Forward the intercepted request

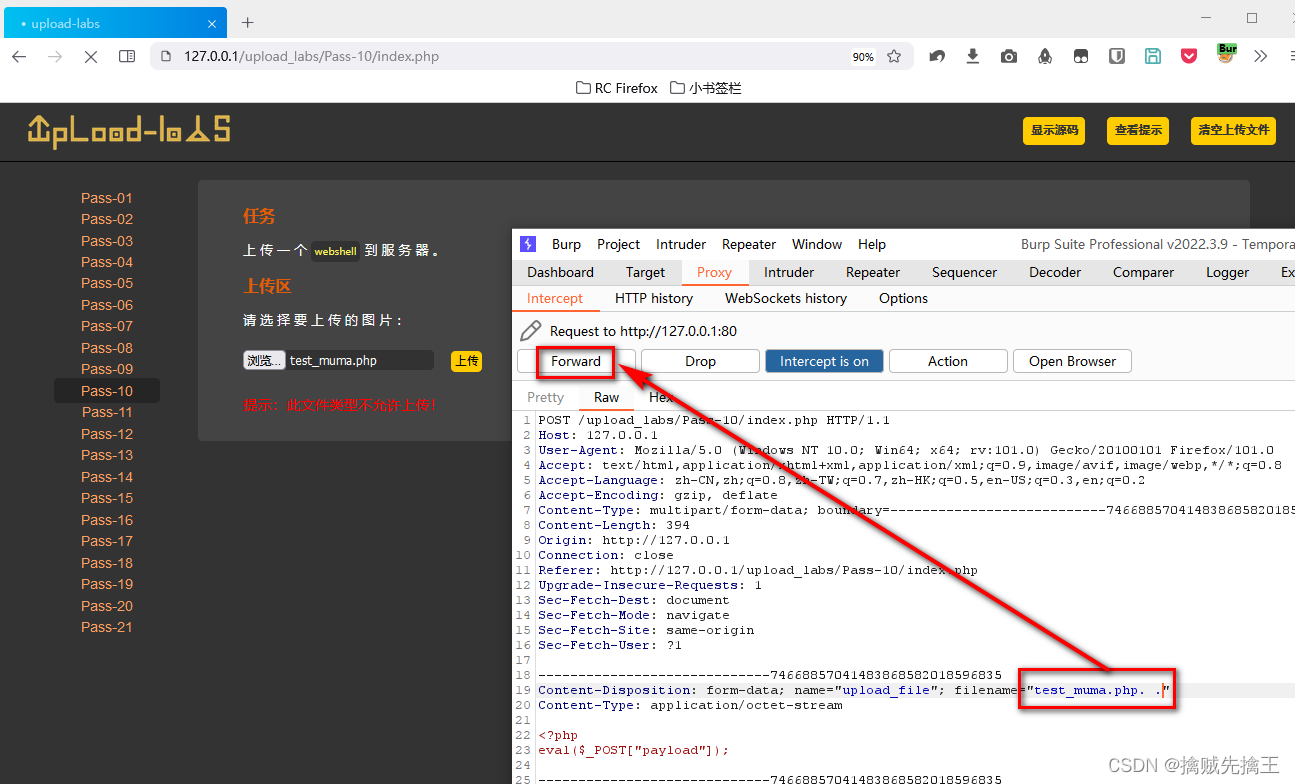[576, 361]
